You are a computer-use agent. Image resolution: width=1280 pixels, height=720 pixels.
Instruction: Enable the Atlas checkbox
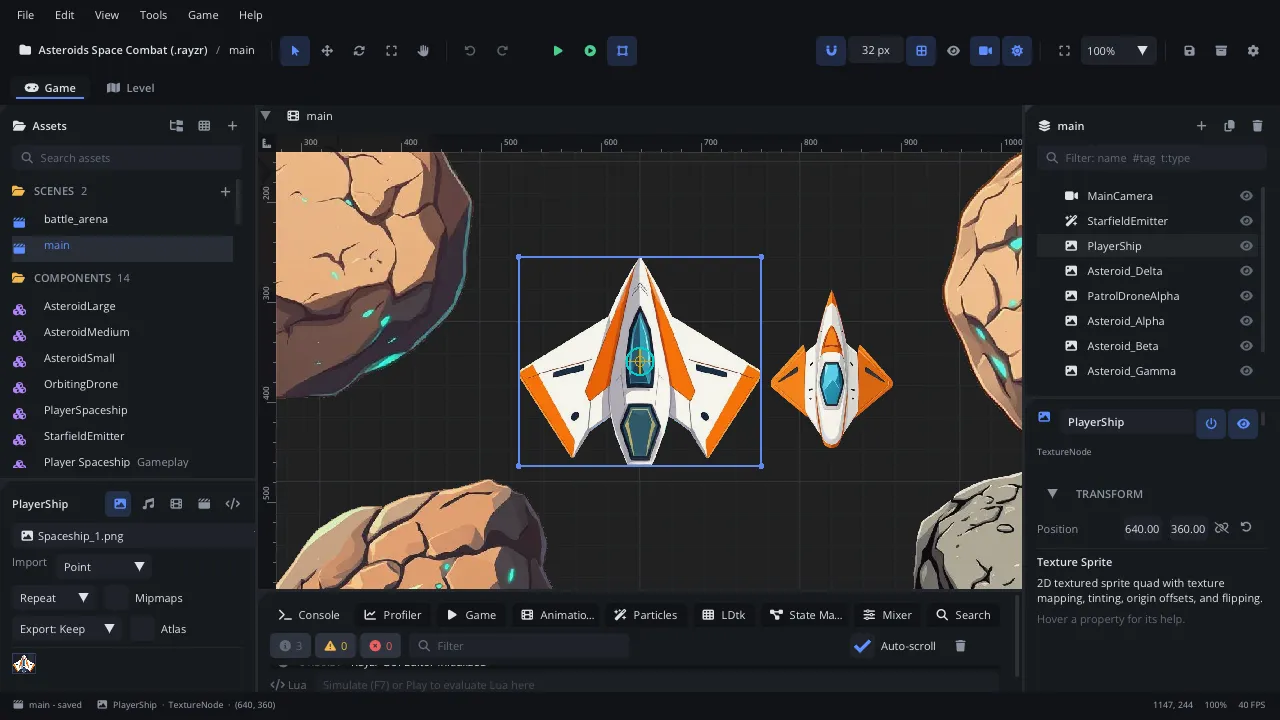pyautogui.click(x=143, y=629)
